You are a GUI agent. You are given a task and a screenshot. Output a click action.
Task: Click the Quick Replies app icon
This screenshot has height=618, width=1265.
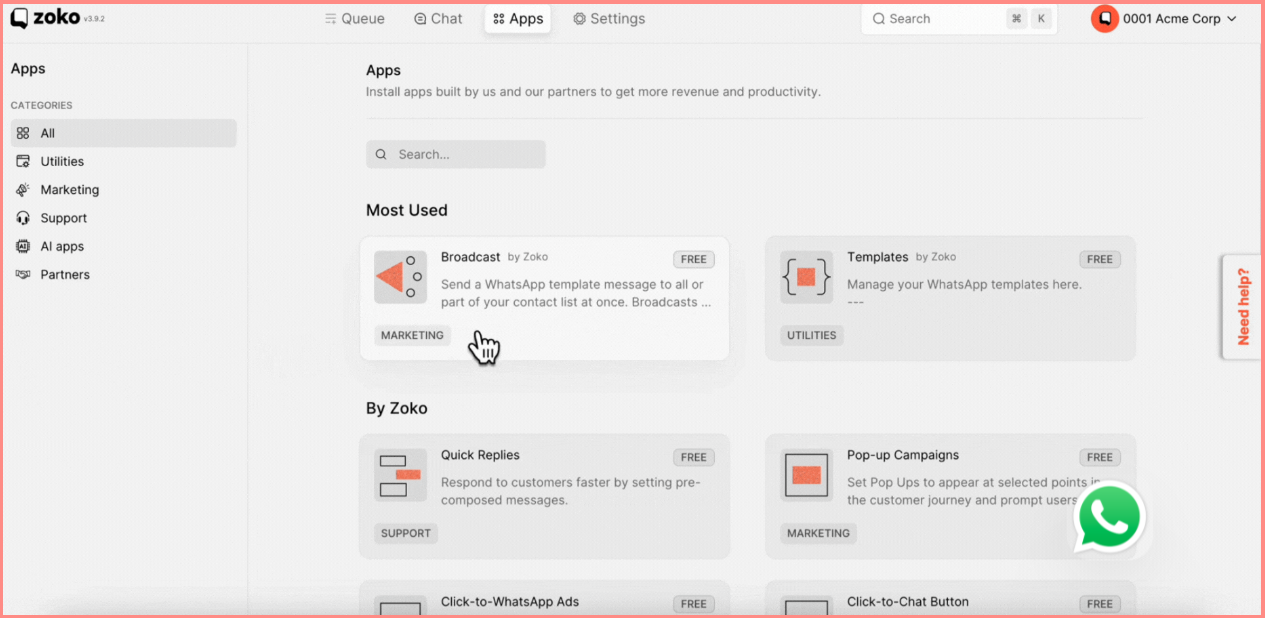400,475
